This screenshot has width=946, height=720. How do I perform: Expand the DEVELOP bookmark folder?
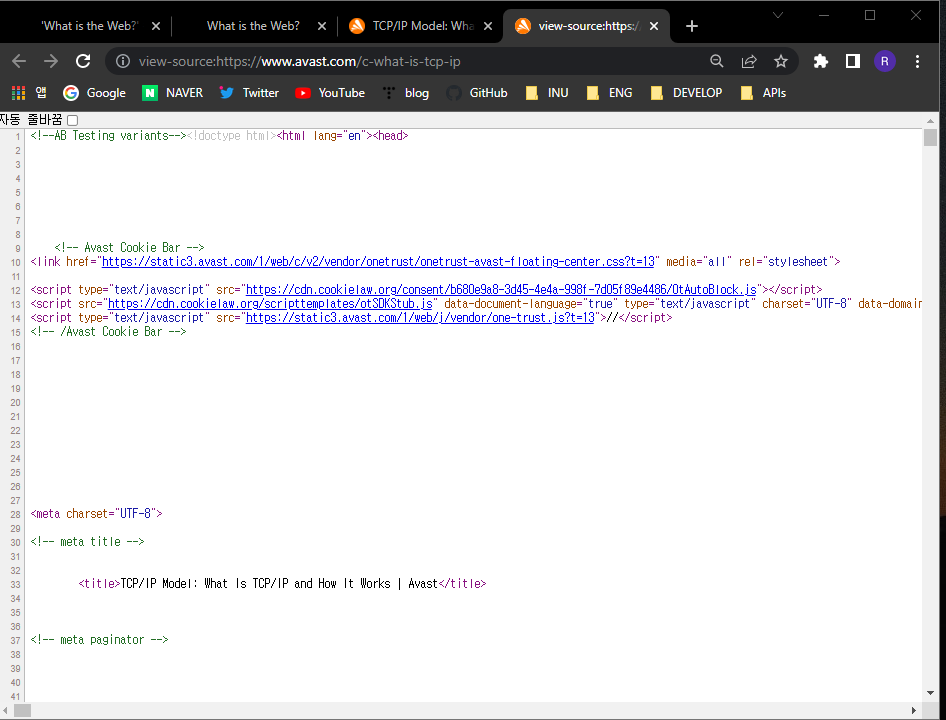click(x=687, y=92)
